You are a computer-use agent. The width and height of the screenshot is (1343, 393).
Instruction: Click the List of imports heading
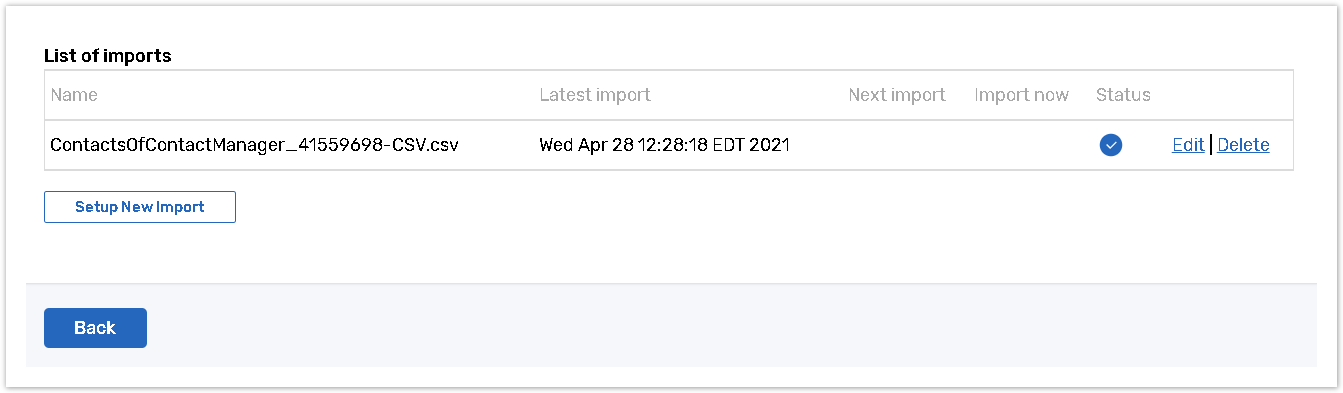[x=108, y=56]
